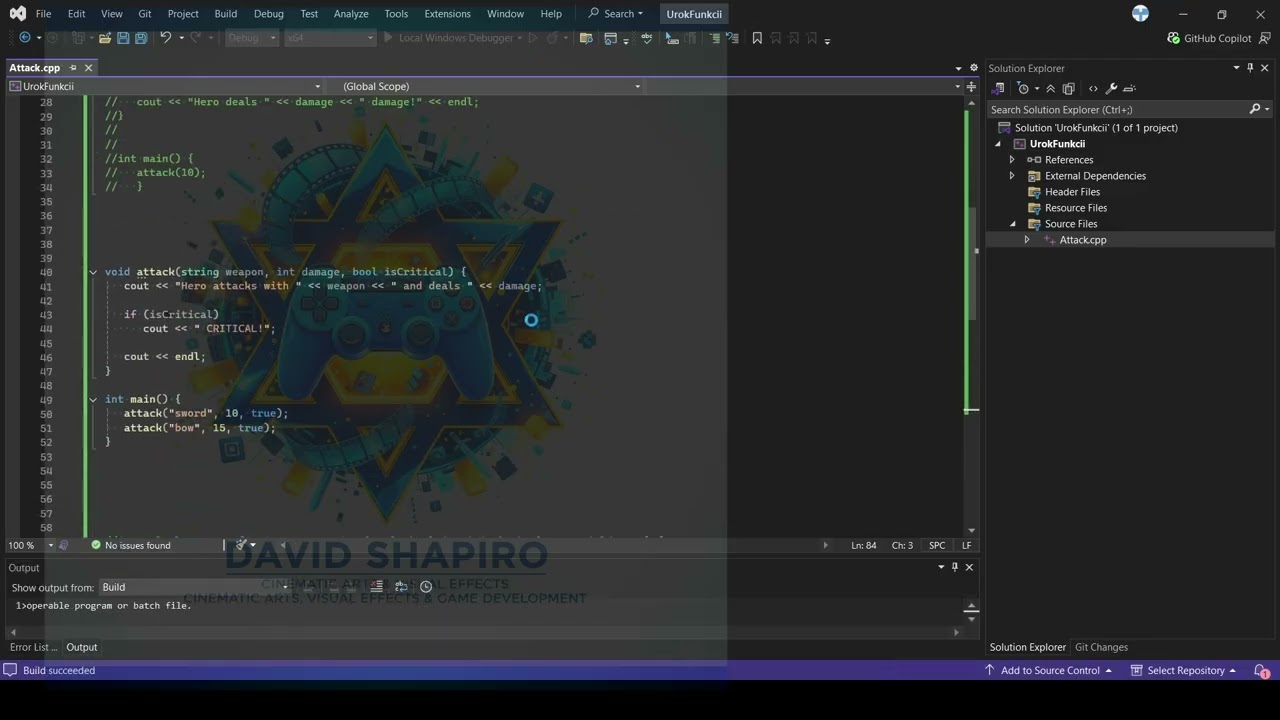Screen dimensions: 1280x720
Task: Open the Extensions menu
Action: [x=447, y=14]
